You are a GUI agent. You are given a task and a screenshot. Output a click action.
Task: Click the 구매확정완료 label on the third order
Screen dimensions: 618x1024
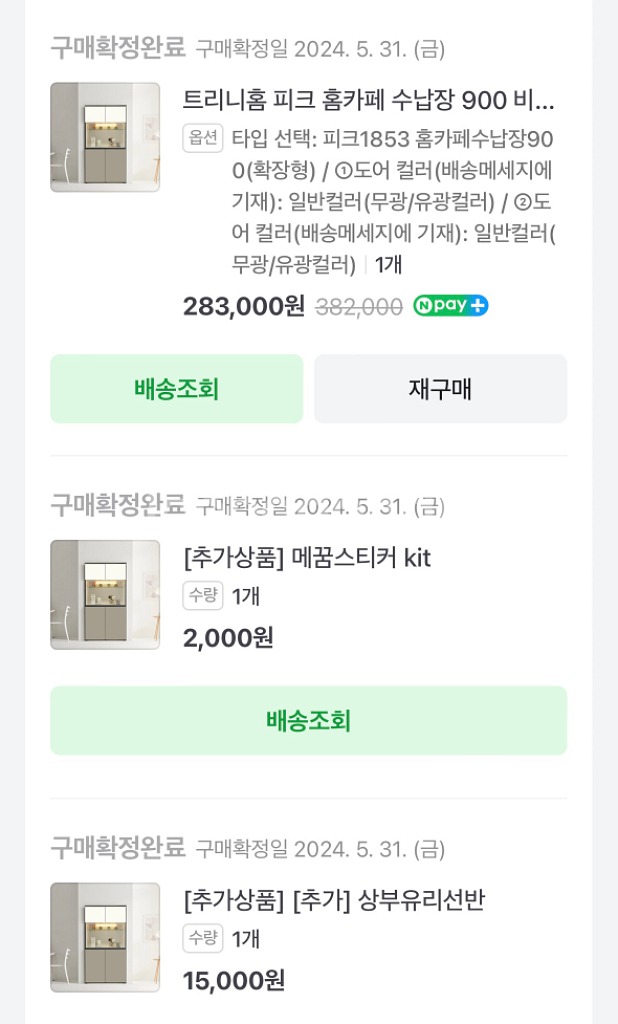point(117,847)
